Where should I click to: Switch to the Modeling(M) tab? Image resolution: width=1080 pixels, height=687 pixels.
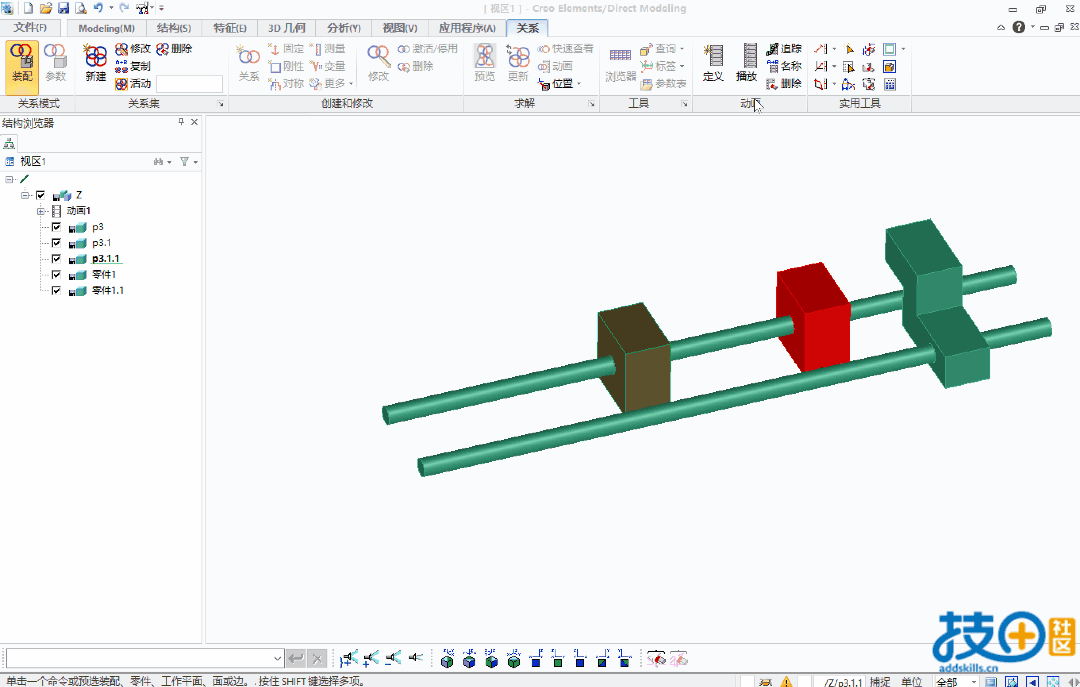click(x=106, y=28)
